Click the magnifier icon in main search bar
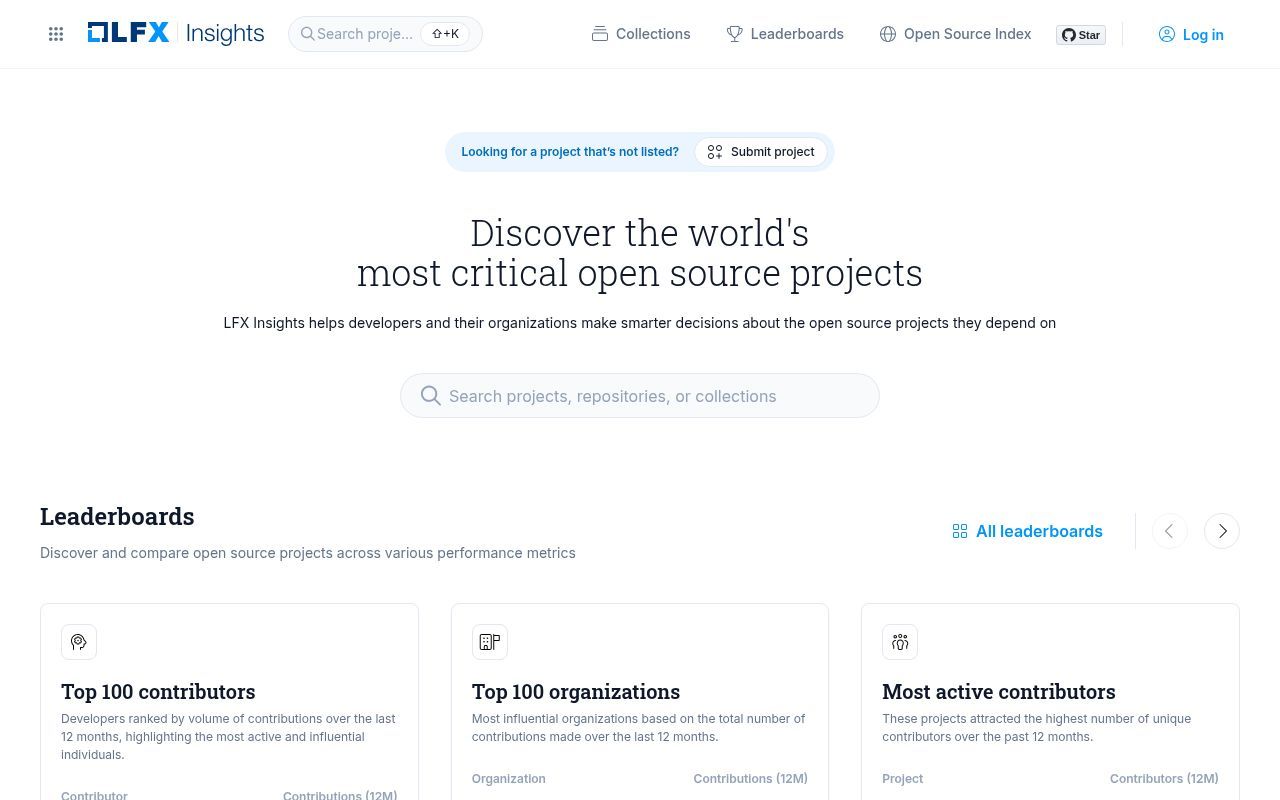1280x800 pixels. [x=431, y=396]
